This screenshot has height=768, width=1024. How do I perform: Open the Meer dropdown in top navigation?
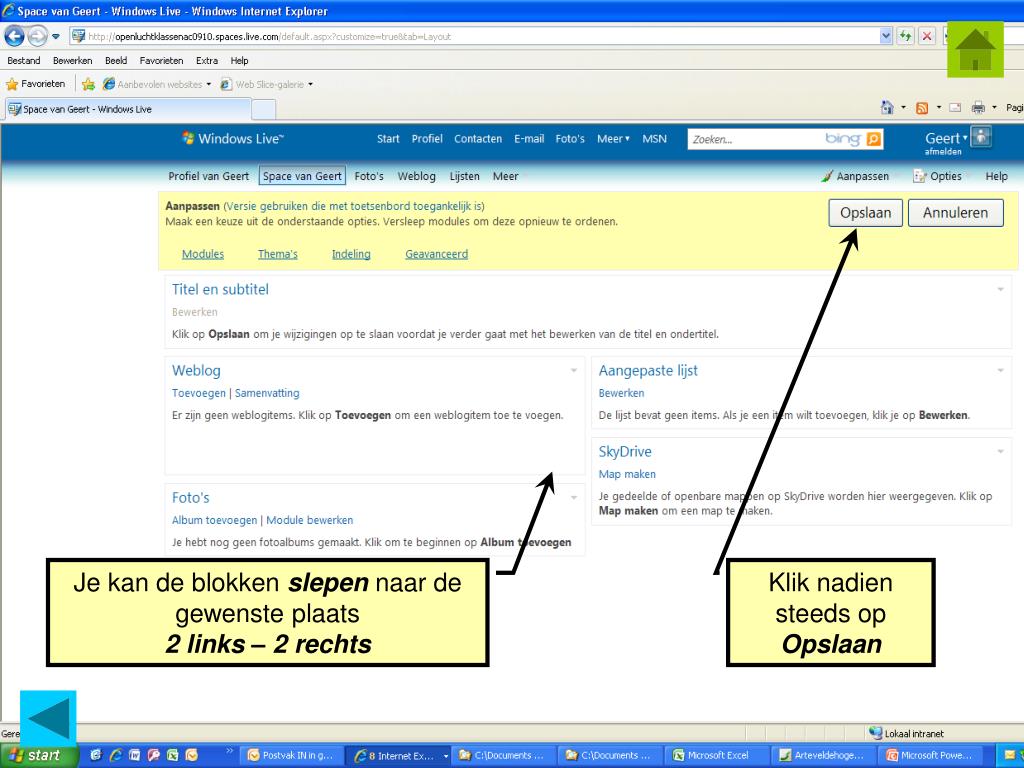point(613,139)
